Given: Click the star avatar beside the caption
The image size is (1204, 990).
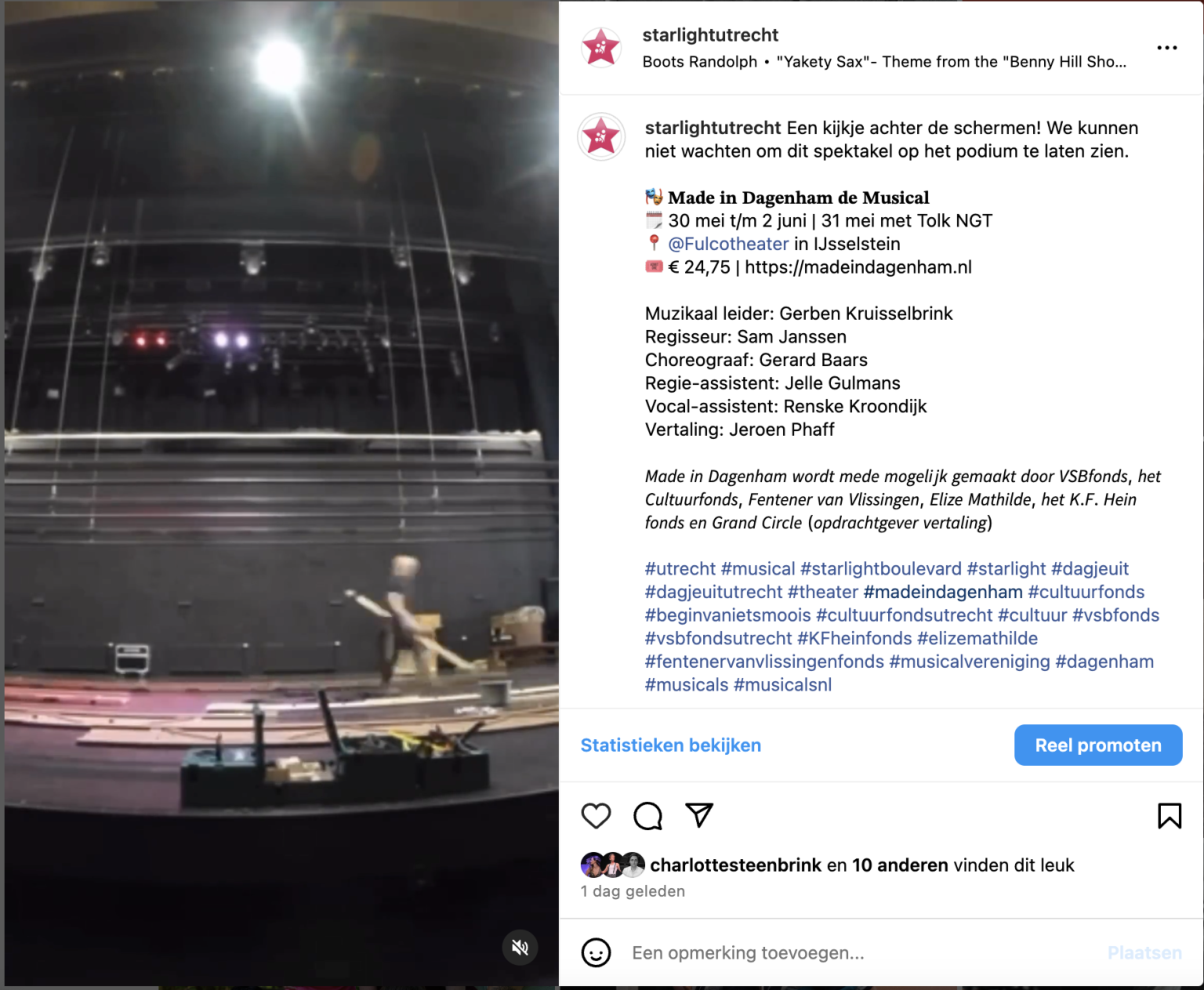Looking at the screenshot, I should (x=601, y=137).
